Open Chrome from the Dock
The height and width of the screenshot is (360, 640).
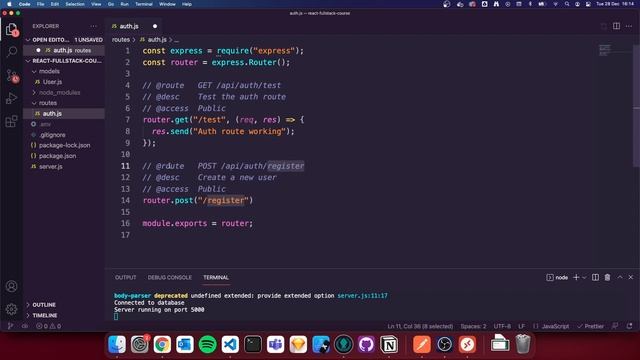pyautogui.click(x=162, y=344)
